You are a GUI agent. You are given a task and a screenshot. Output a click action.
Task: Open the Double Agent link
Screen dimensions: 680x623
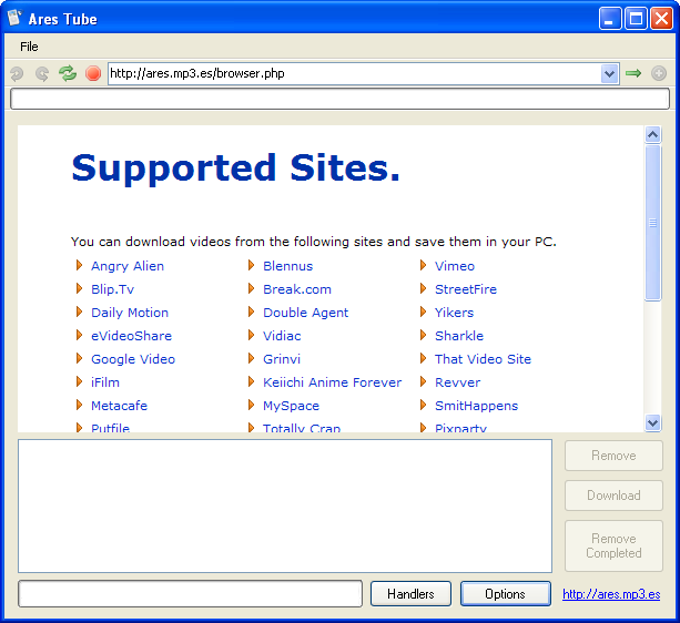tap(306, 313)
